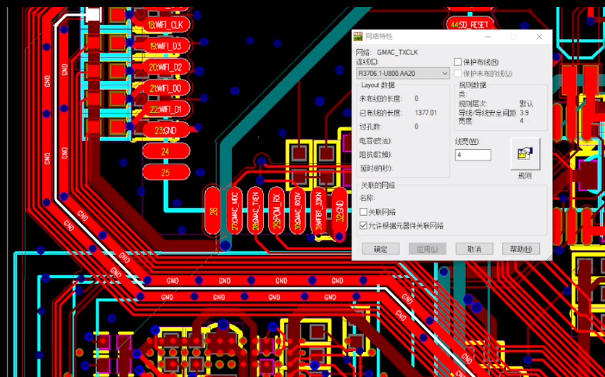Select the red pad numbered 25

coord(166,172)
